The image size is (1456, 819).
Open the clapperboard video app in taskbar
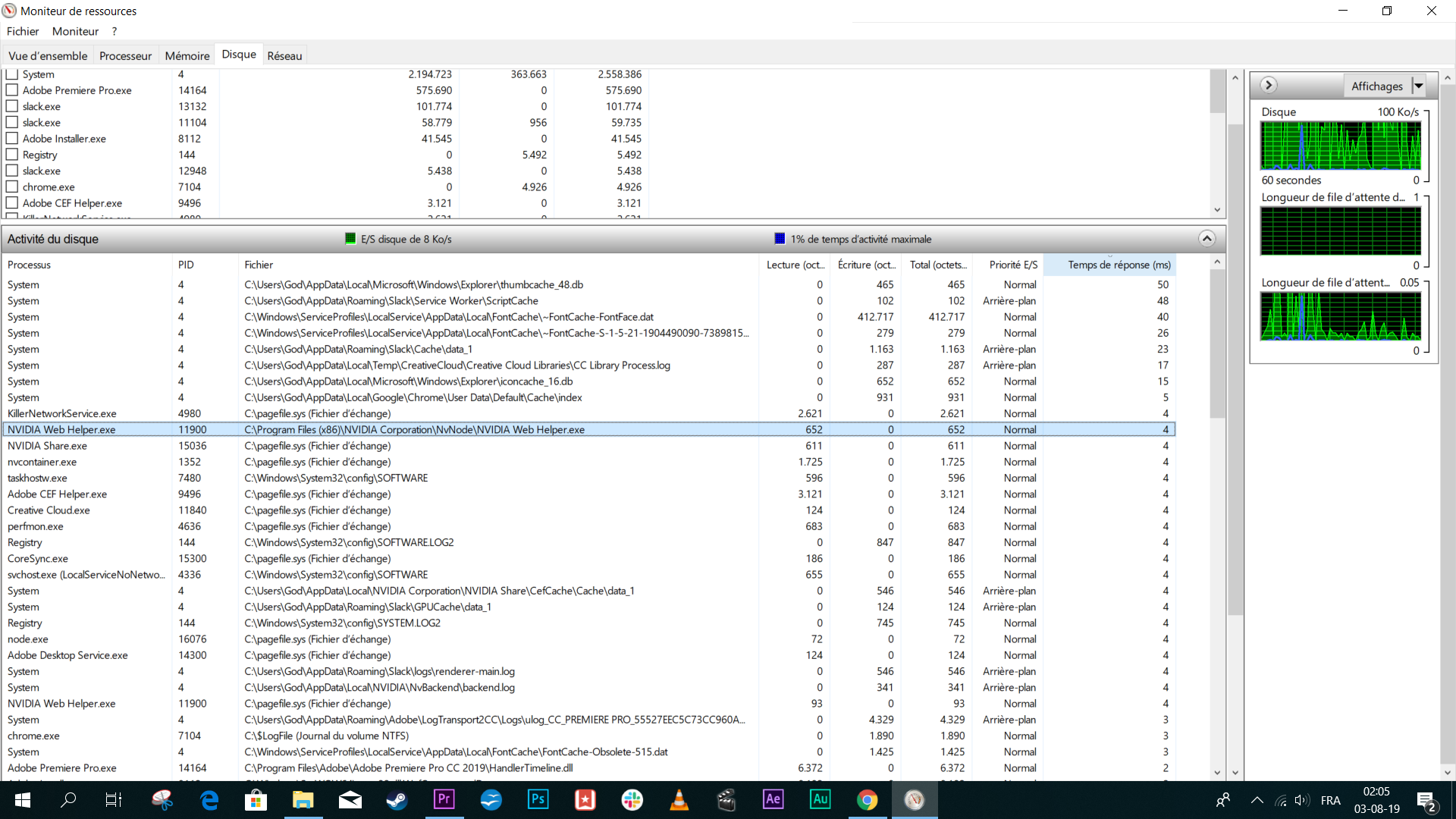pos(726,800)
